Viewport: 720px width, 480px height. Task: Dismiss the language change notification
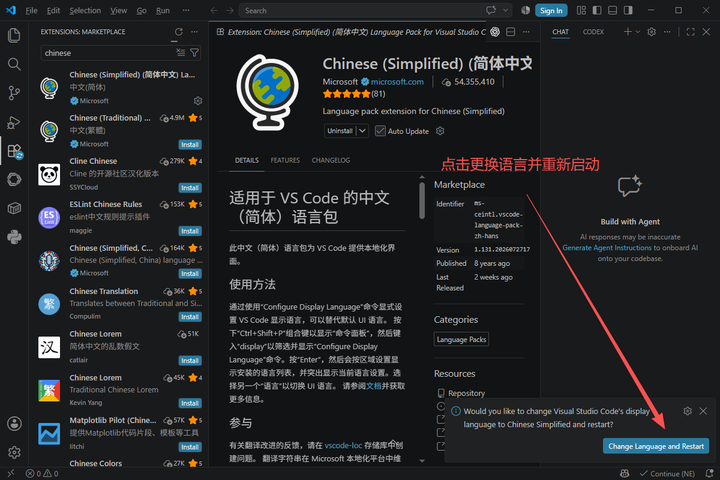pos(703,411)
